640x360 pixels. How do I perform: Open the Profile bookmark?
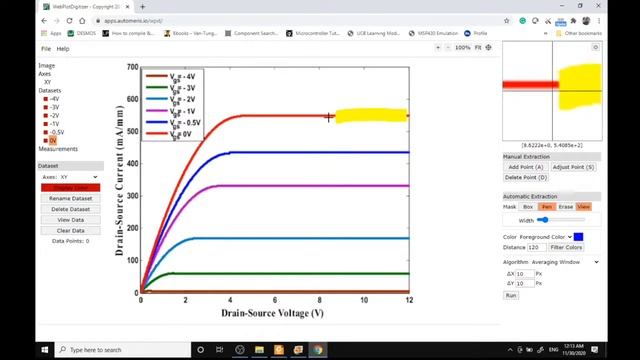[x=476, y=33]
